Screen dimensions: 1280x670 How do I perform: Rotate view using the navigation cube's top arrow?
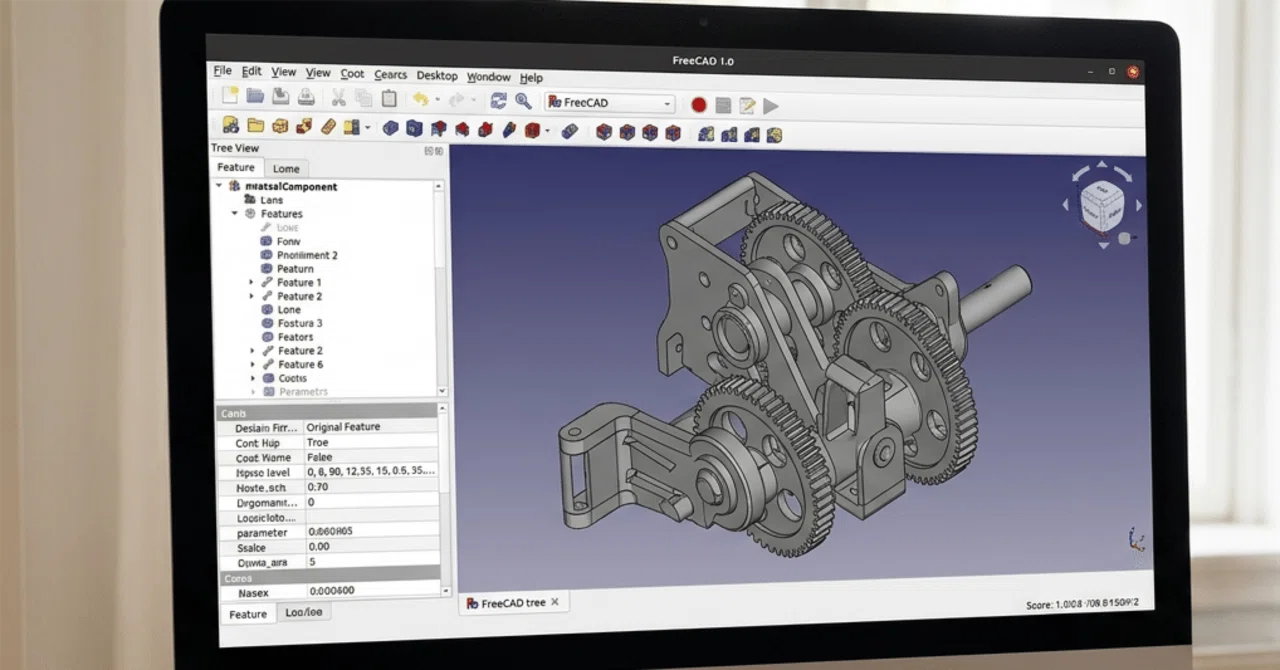(x=1102, y=164)
